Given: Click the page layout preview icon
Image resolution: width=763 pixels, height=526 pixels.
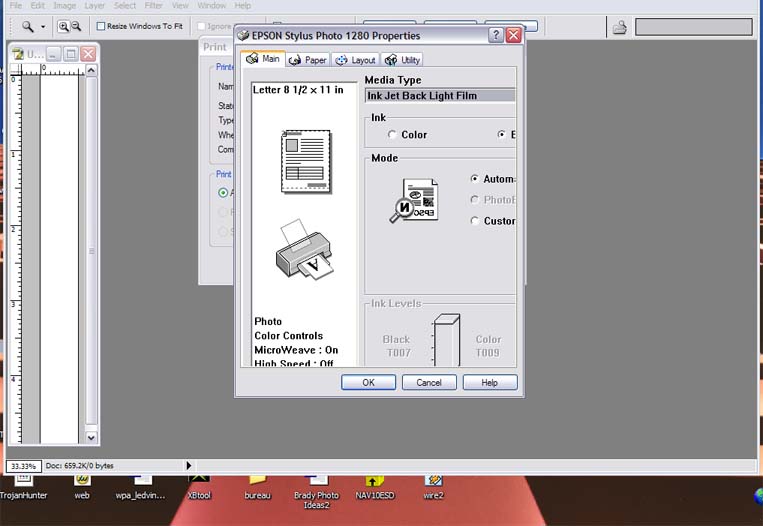Looking at the screenshot, I should click(x=306, y=162).
